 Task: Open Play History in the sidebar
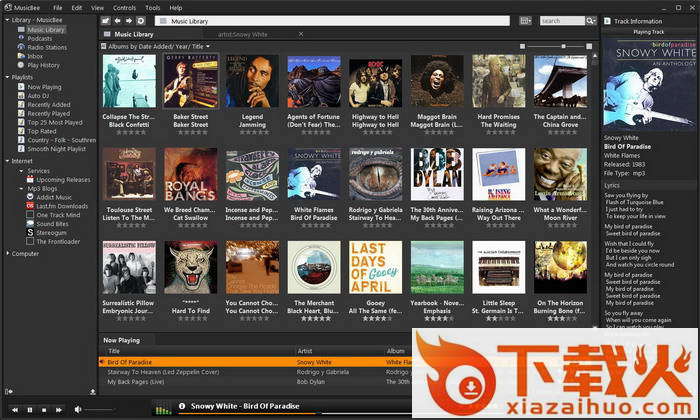click(x=43, y=65)
